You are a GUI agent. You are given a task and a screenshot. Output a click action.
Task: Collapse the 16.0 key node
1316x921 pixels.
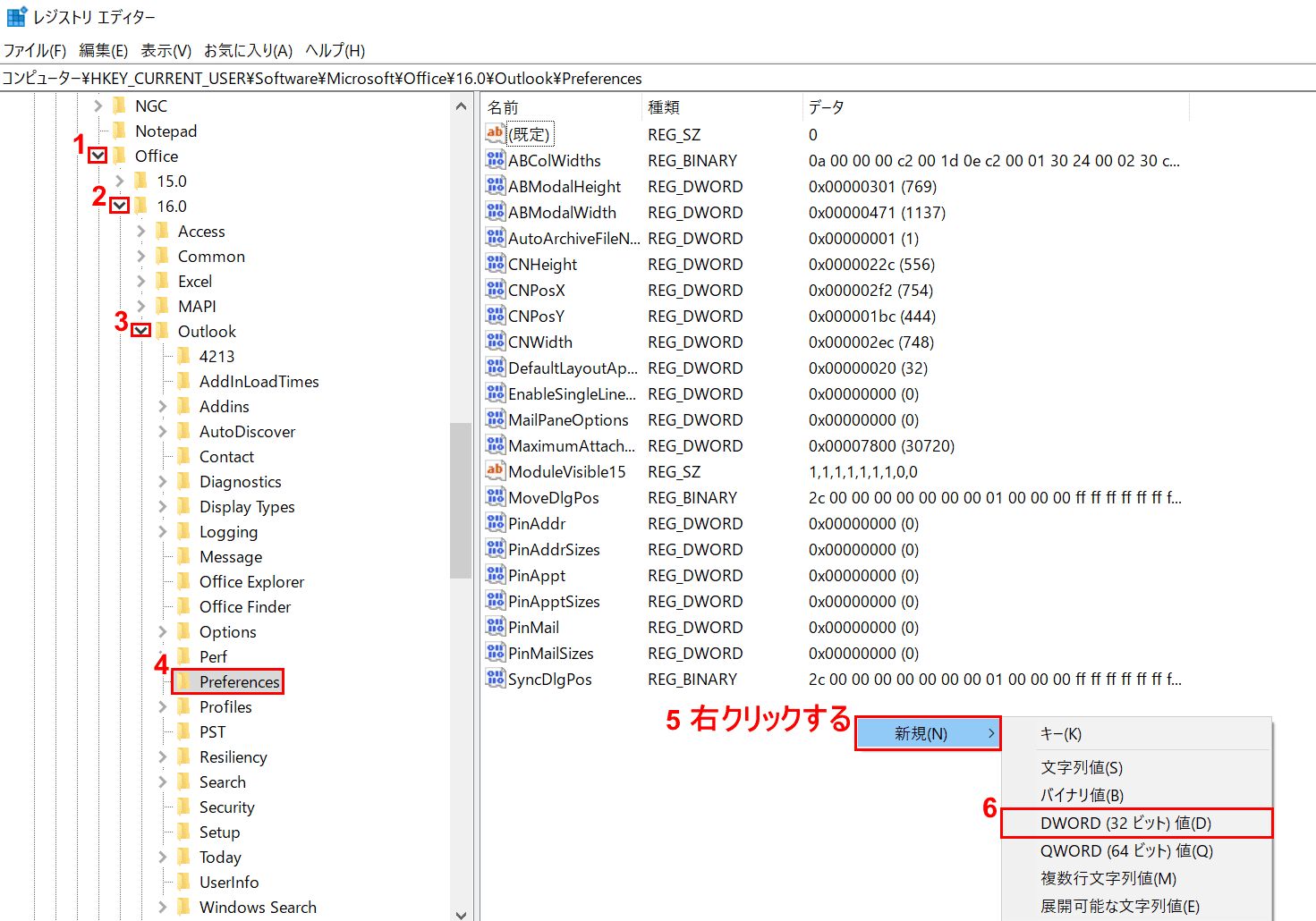coord(120,206)
